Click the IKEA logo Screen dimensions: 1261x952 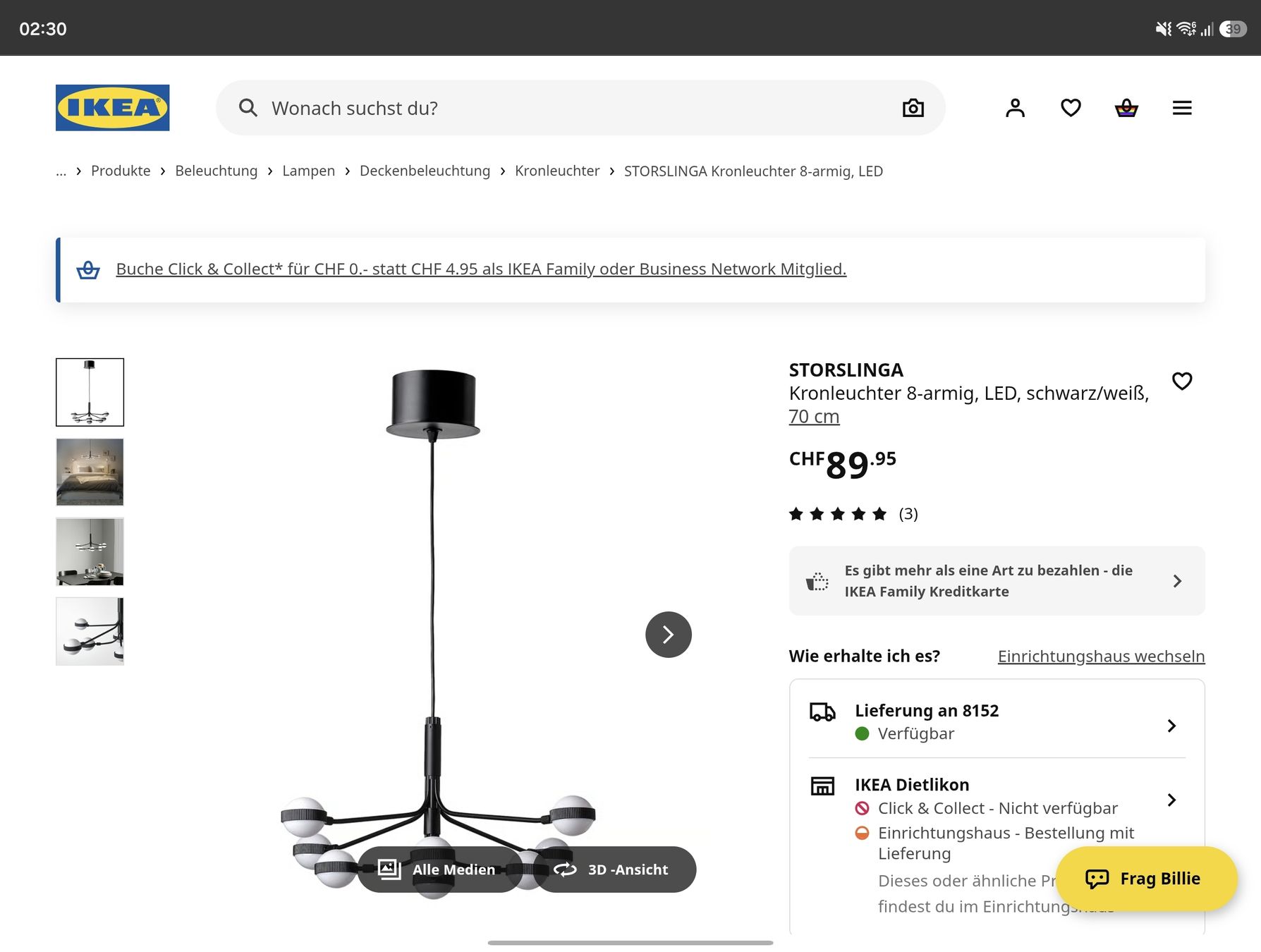pyautogui.click(x=113, y=108)
